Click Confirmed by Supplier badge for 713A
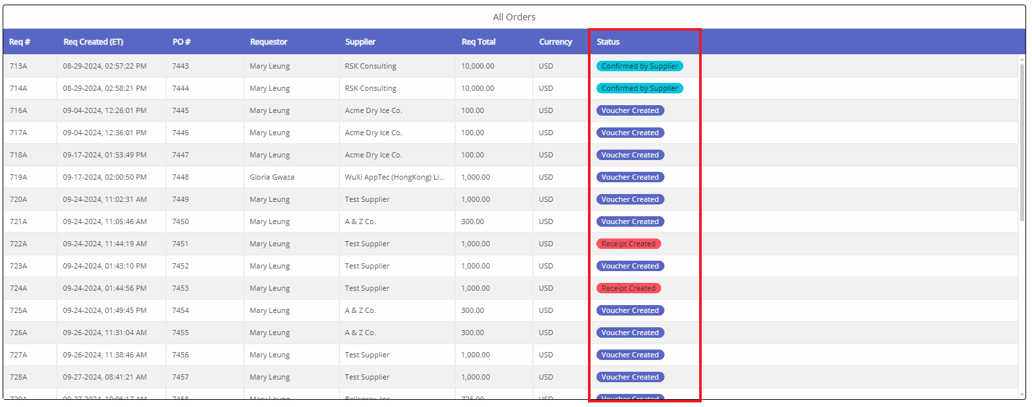Viewport: 1032px width, 407px height. (x=640, y=66)
